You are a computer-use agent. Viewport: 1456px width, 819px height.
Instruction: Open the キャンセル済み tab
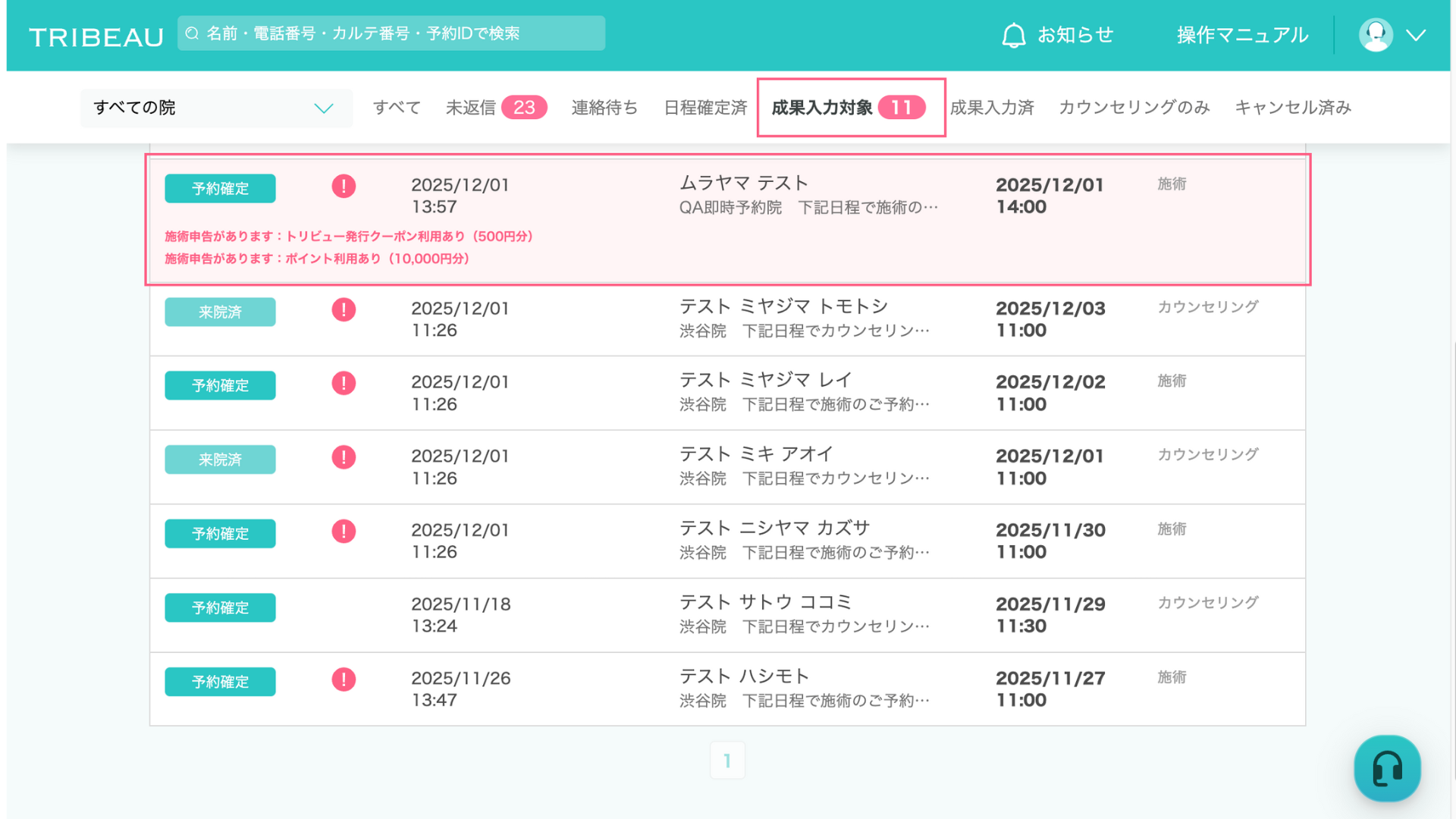click(x=1293, y=108)
